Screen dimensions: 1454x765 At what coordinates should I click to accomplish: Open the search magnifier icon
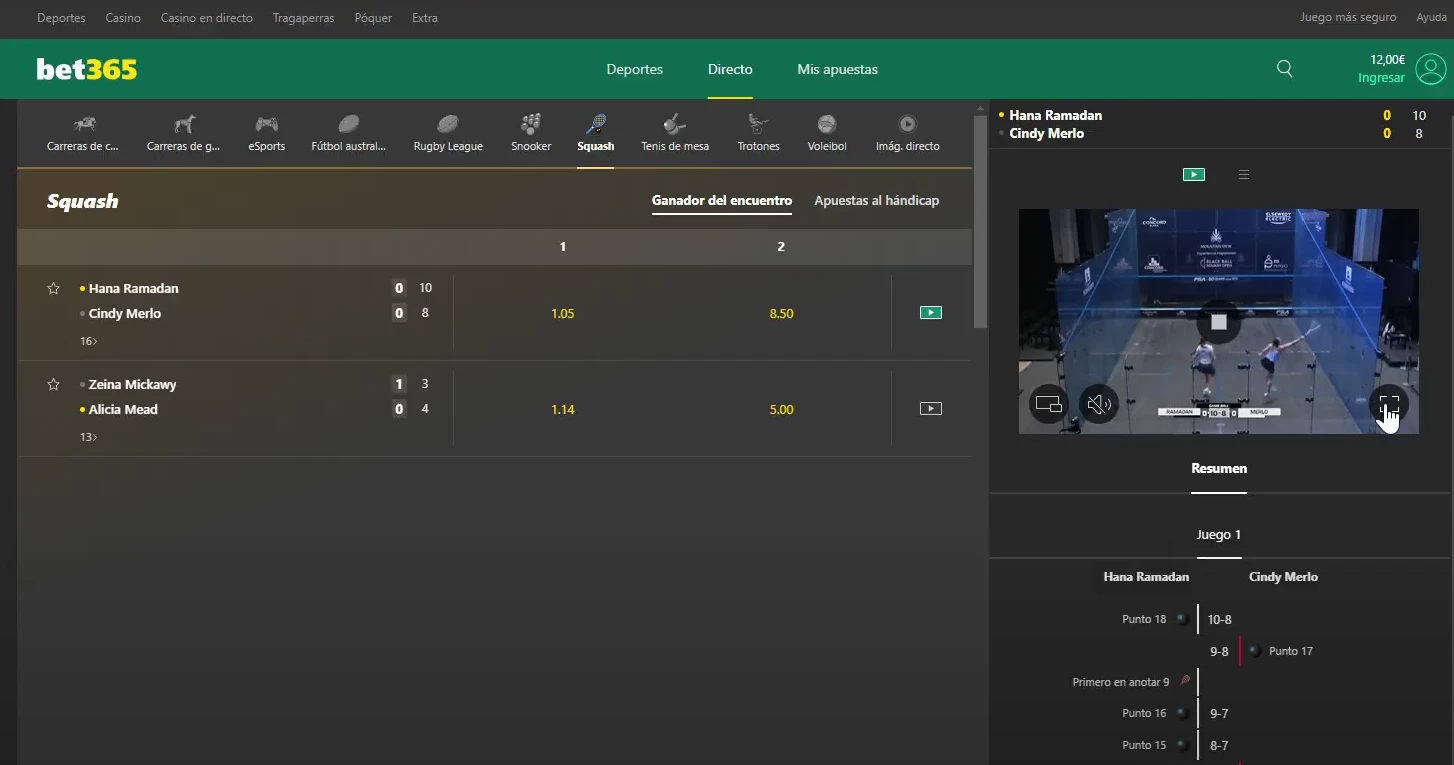[x=1284, y=69]
